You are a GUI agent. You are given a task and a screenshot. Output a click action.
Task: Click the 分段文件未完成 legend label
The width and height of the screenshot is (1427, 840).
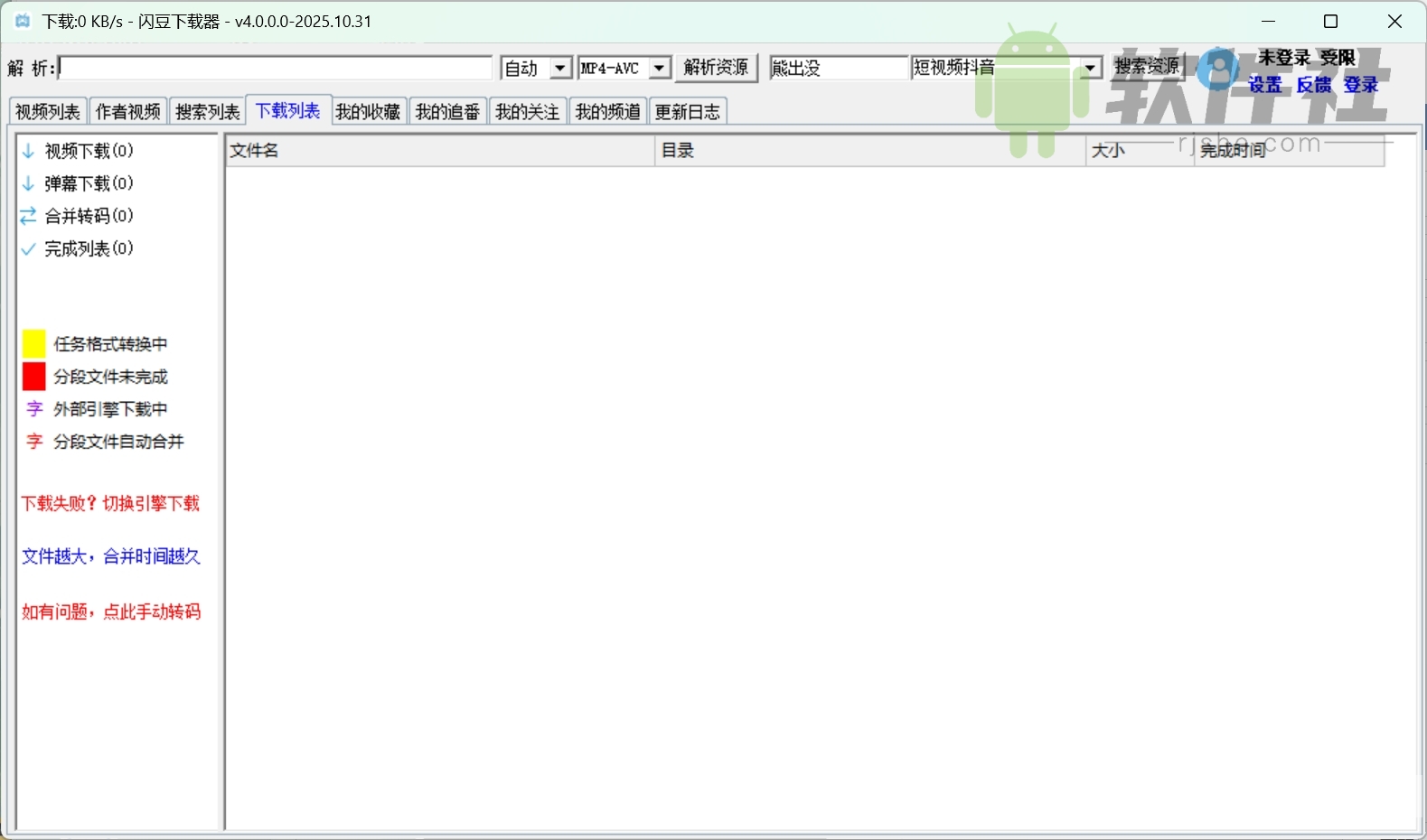(110, 377)
